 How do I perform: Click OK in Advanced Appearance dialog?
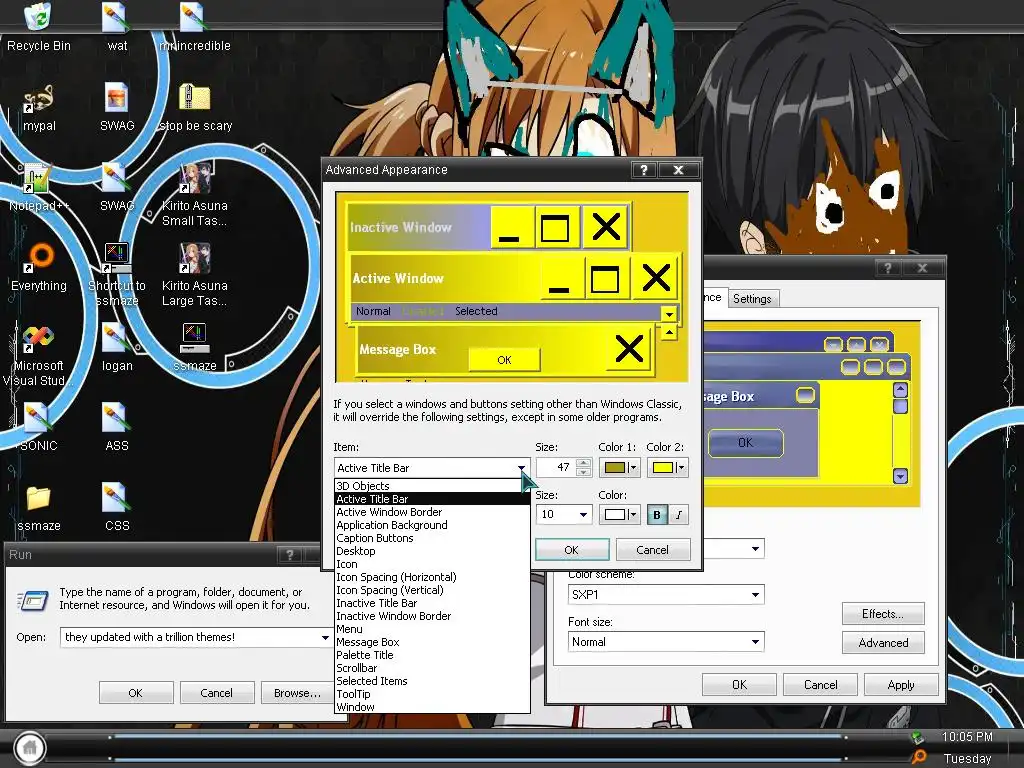(x=571, y=550)
